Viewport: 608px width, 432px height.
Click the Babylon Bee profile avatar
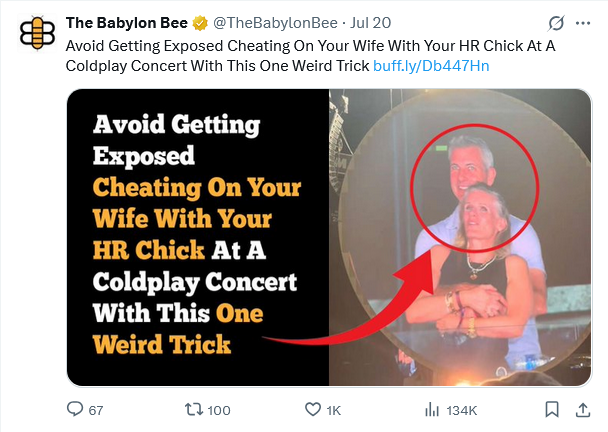pyautogui.click(x=38, y=31)
